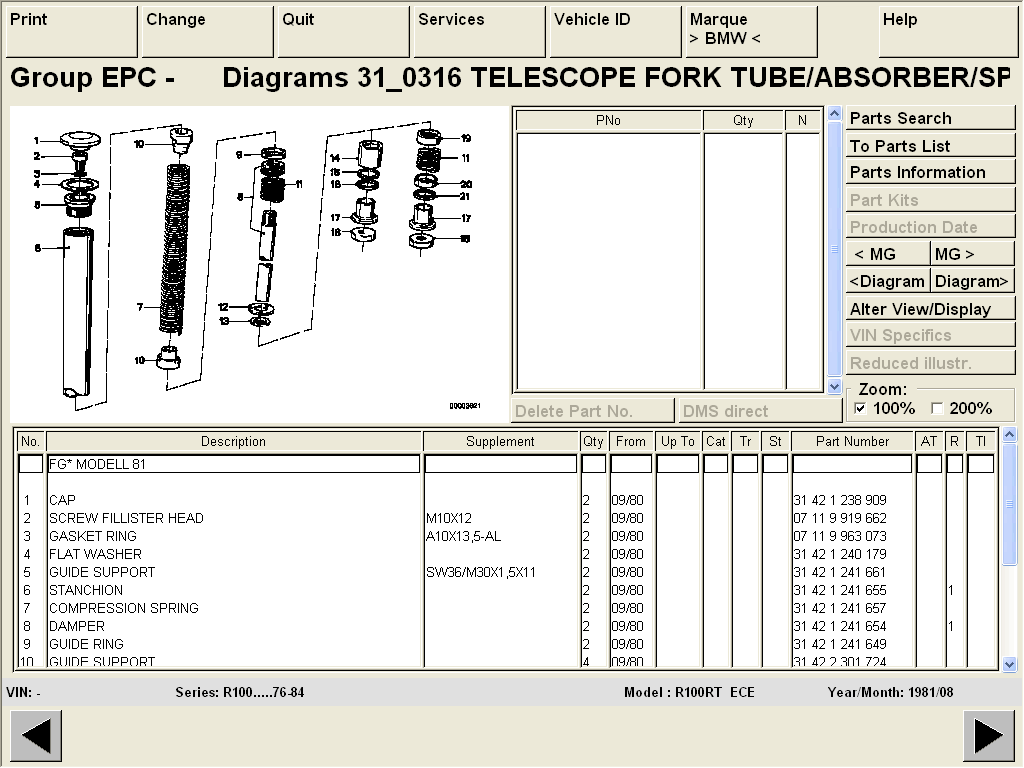Click the Model R100RT ECE status text
Viewport: 1024px width, 768px height.
689,692
